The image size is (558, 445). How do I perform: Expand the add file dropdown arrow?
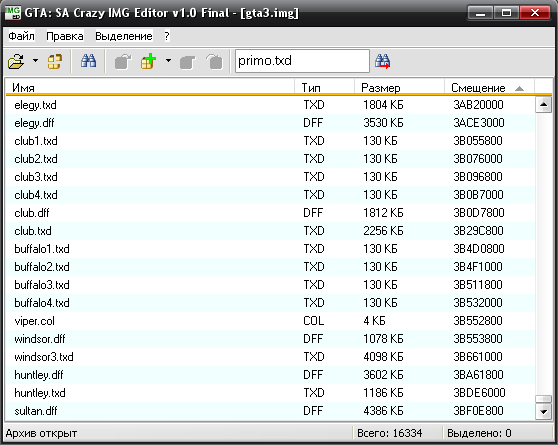tap(168, 61)
